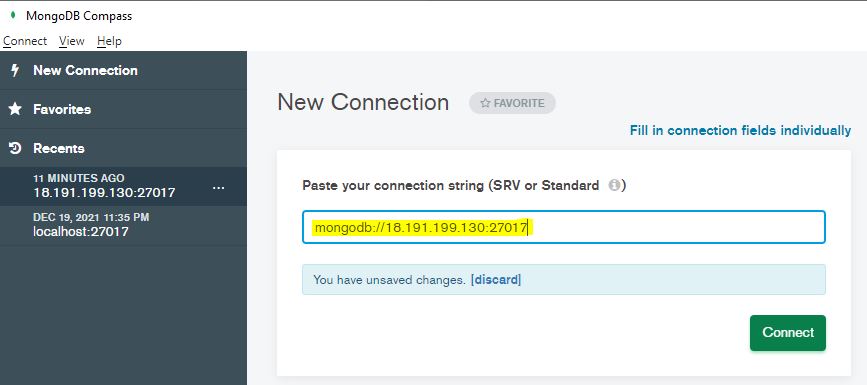Expand the Favorites section in sidebar

click(123, 109)
